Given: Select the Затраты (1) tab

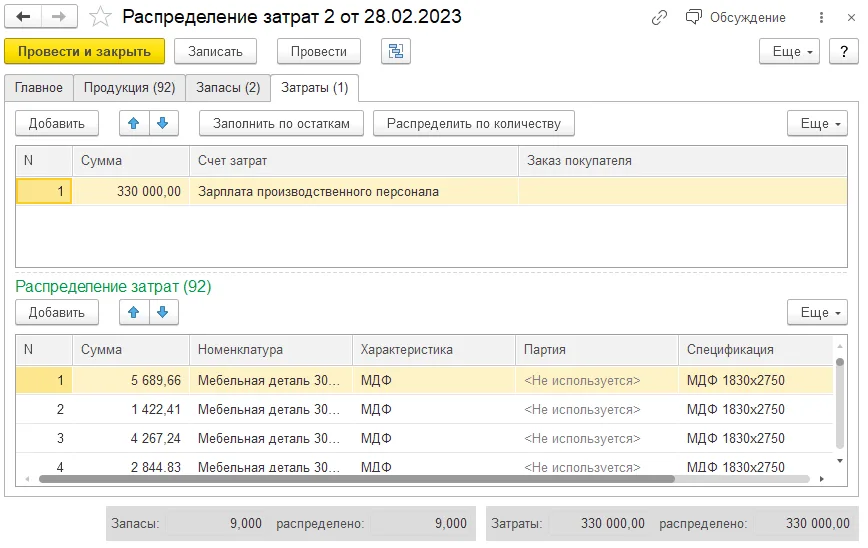Looking at the screenshot, I should point(314,88).
